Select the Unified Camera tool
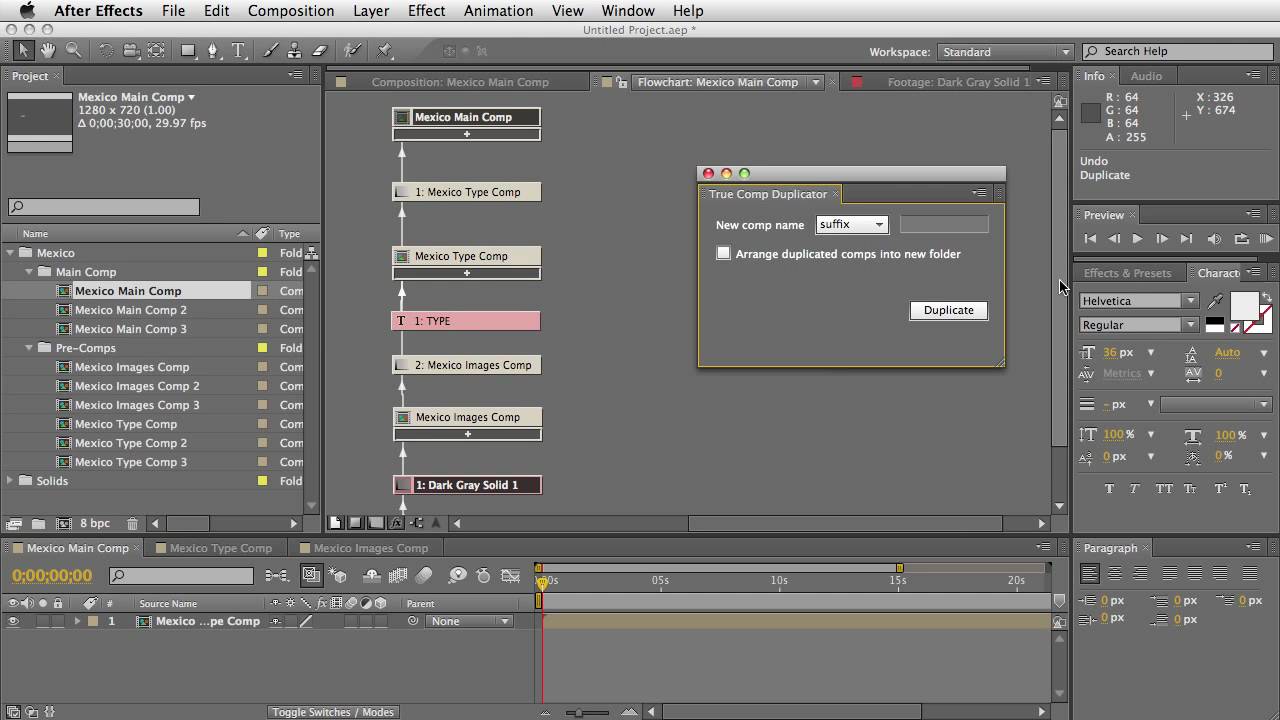Viewport: 1280px width, 720px height. pyautogui.click(x=131, y=51)
